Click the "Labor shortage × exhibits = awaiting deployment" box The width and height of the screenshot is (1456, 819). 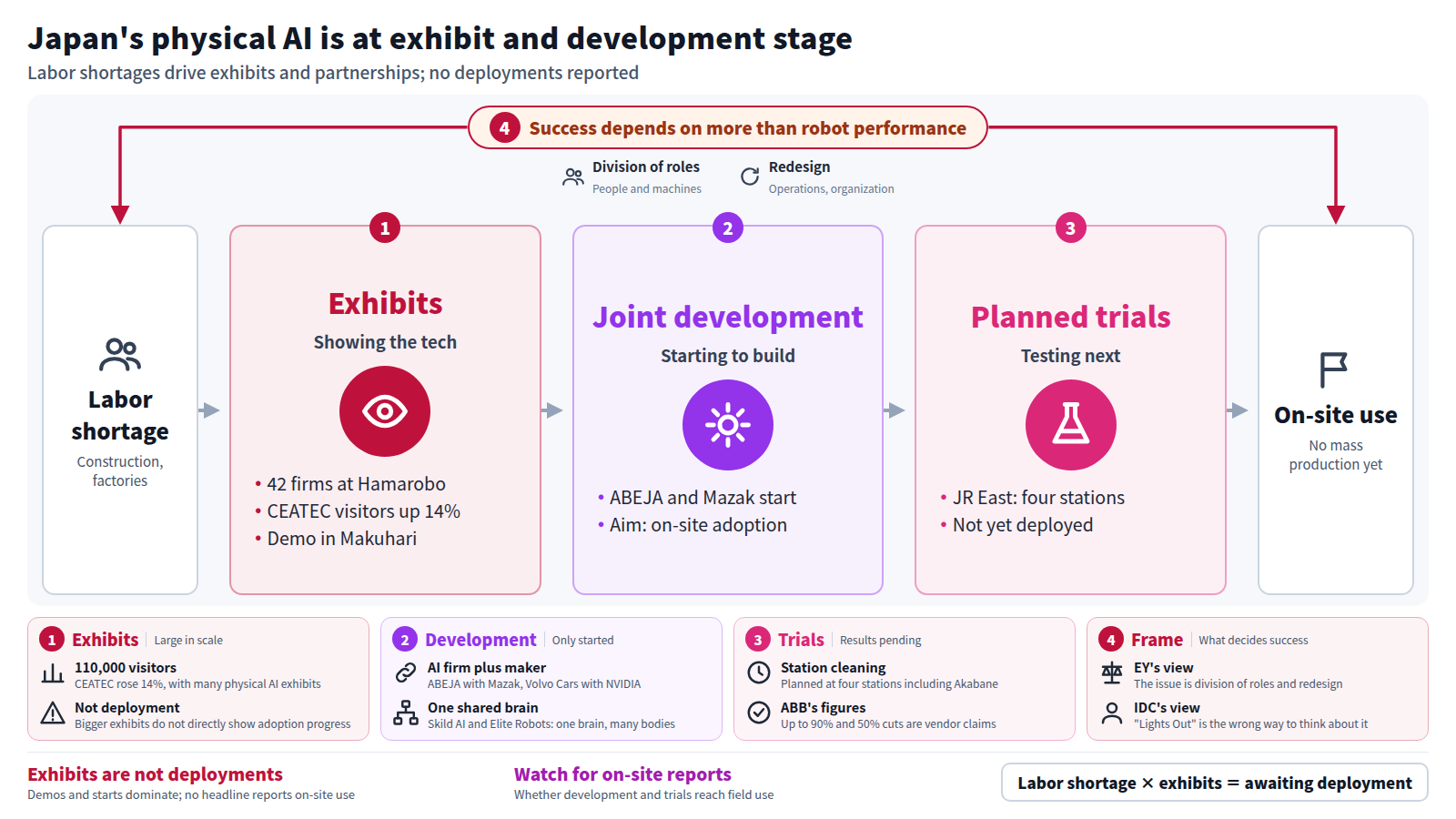click(x=1215, y=783)
